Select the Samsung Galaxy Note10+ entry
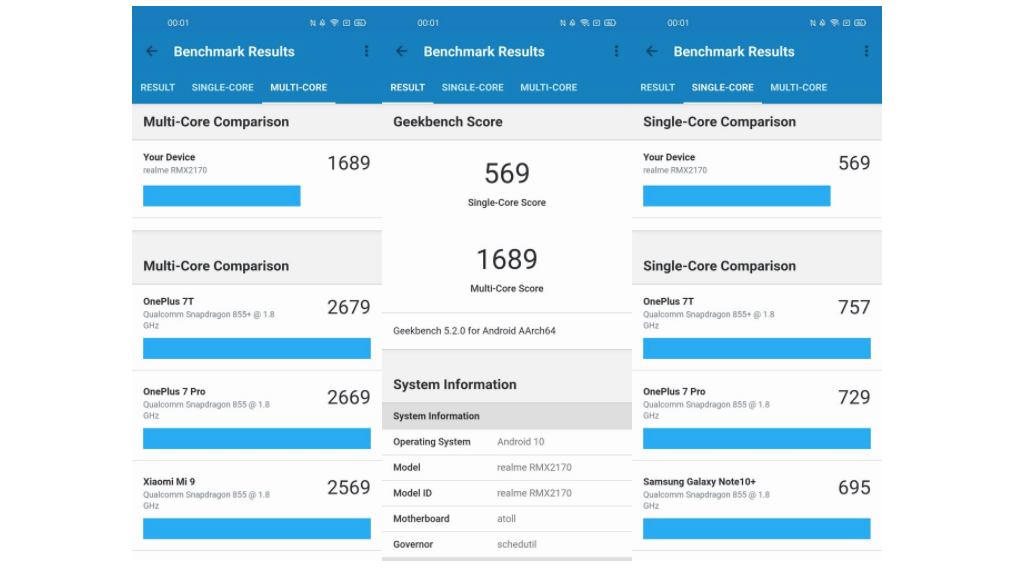 756,492
